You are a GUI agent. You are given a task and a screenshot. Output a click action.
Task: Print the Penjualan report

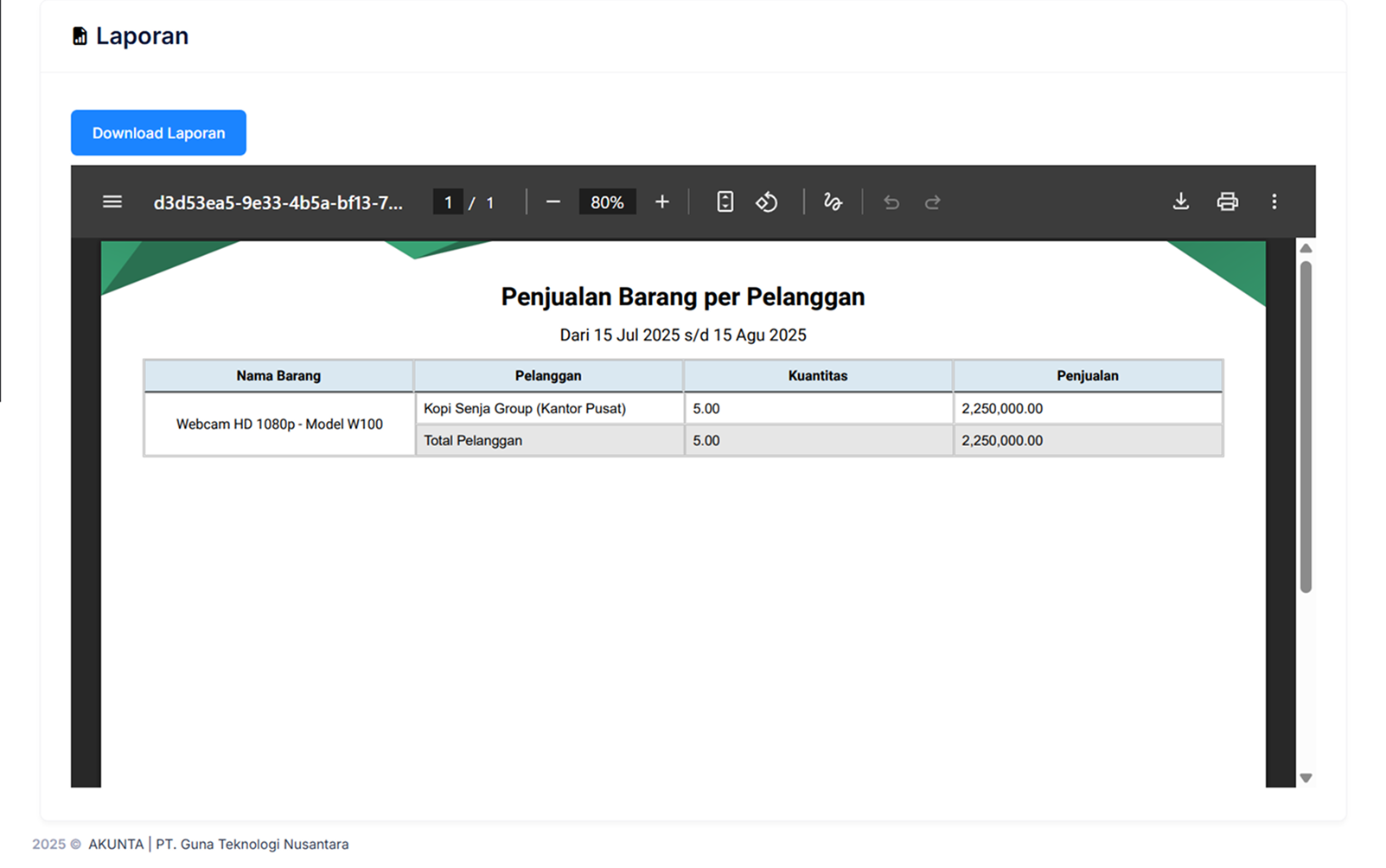tap(1227, 201)
